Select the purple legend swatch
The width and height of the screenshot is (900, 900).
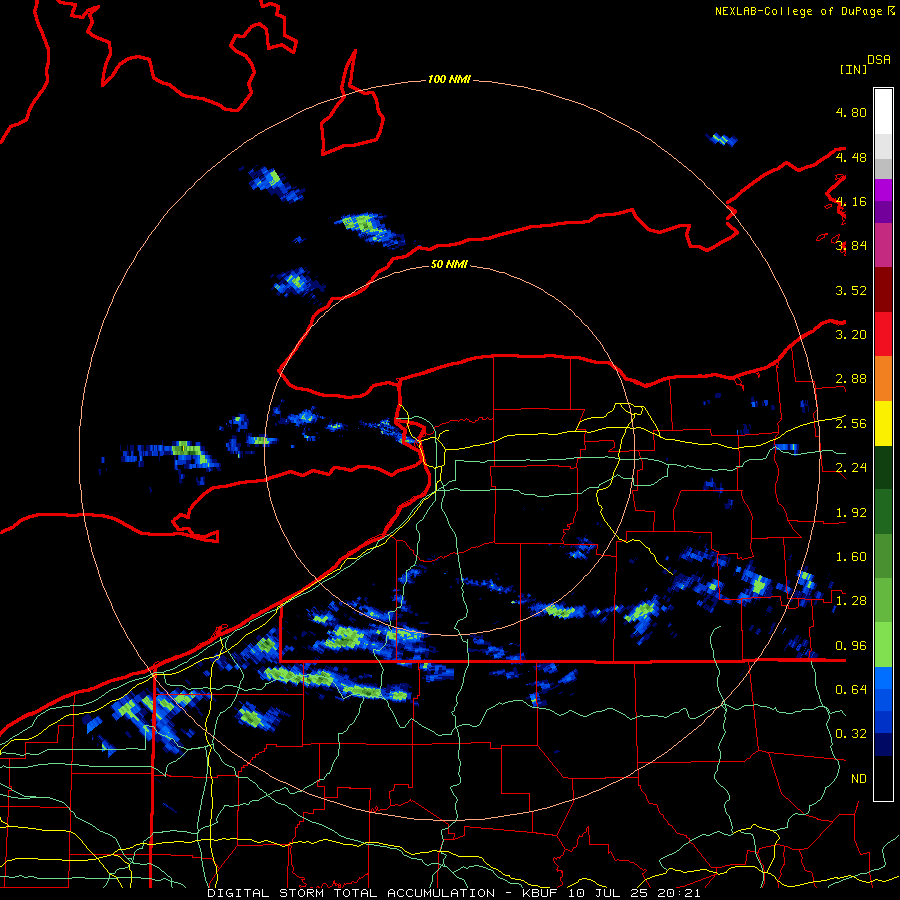coord(883,212)
